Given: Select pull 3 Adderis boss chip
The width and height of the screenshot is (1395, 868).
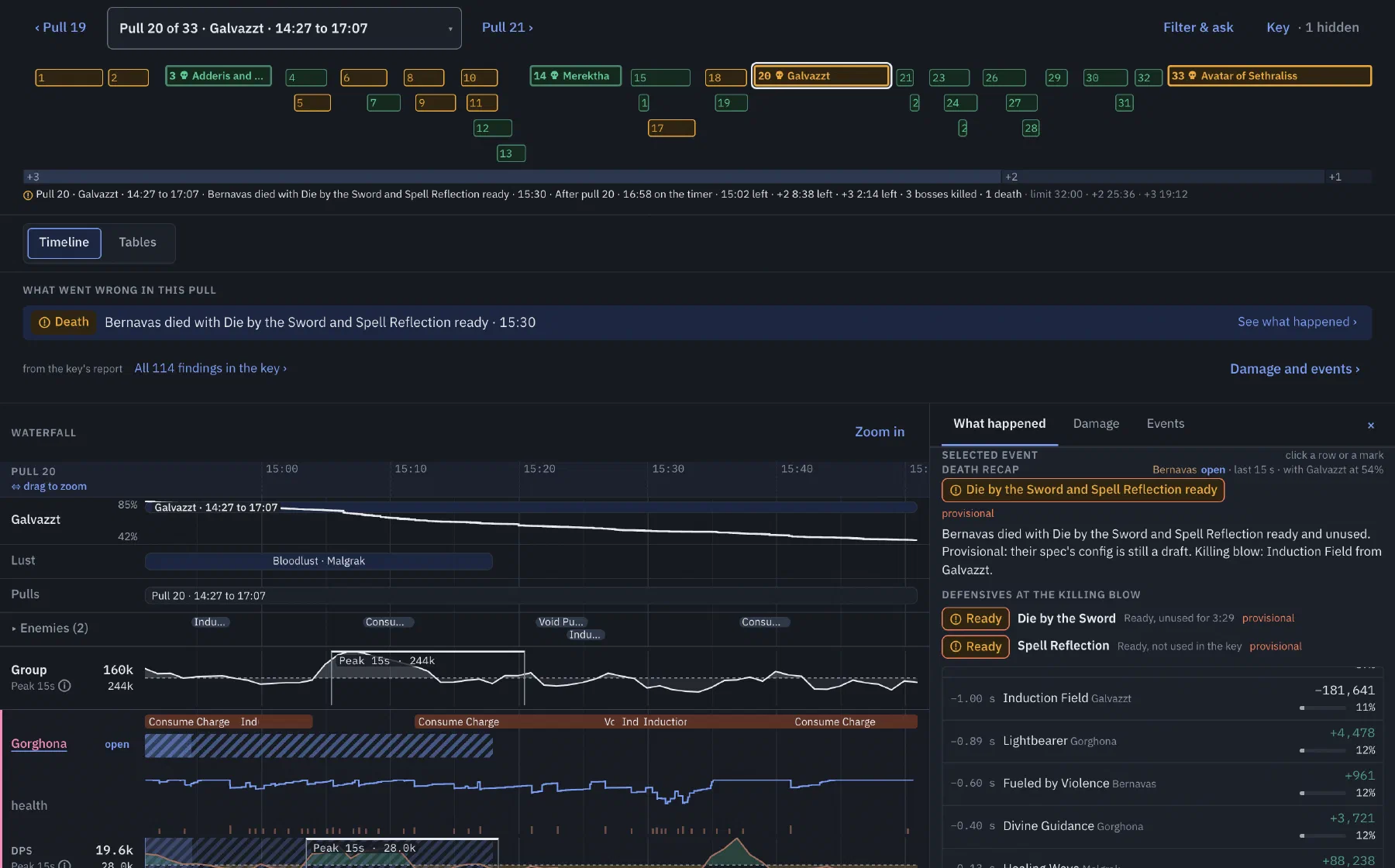Looking at the screenshot, I should click(219, 76).
